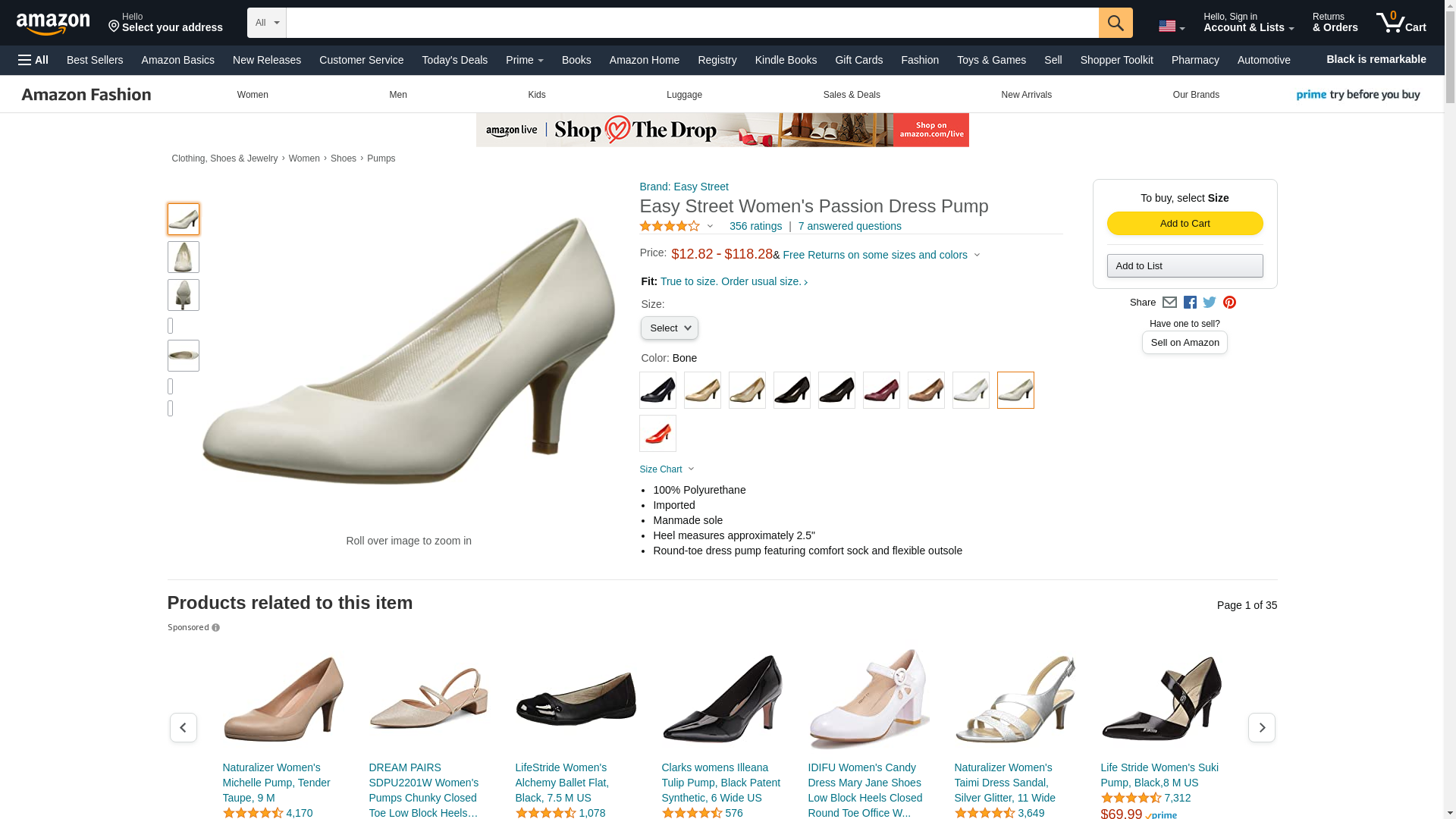Screen dimensions: 1456x819
Task: Click in the Amazon search field
Action: pos(692,23)
